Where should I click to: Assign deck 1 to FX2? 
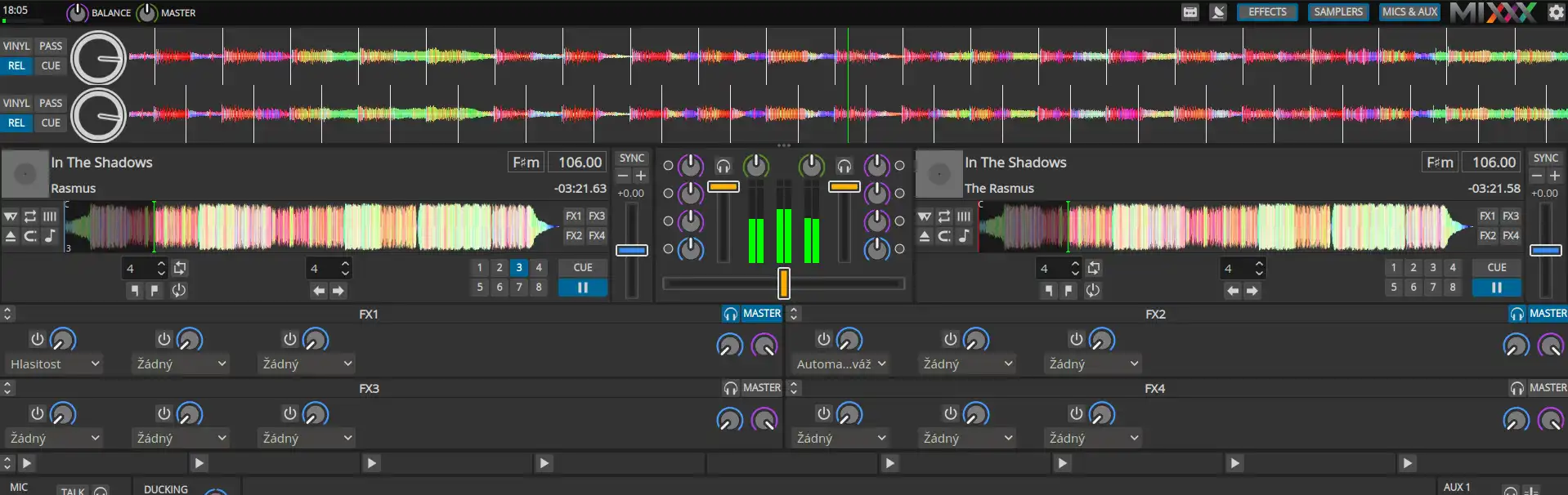click(x=574, y=236)
